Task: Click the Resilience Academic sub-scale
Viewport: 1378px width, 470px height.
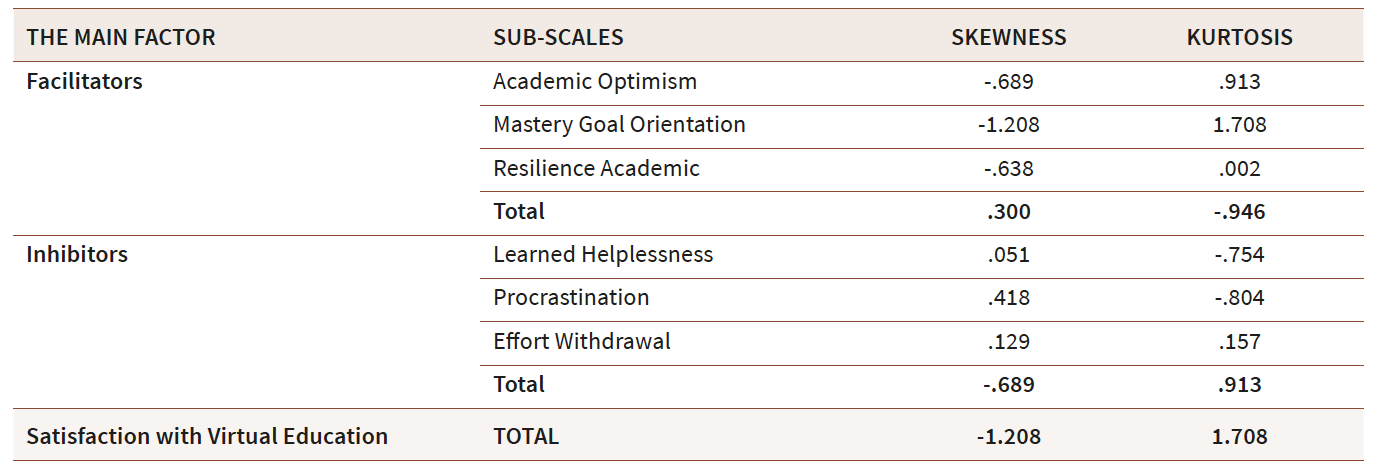Action: point(596,168)
